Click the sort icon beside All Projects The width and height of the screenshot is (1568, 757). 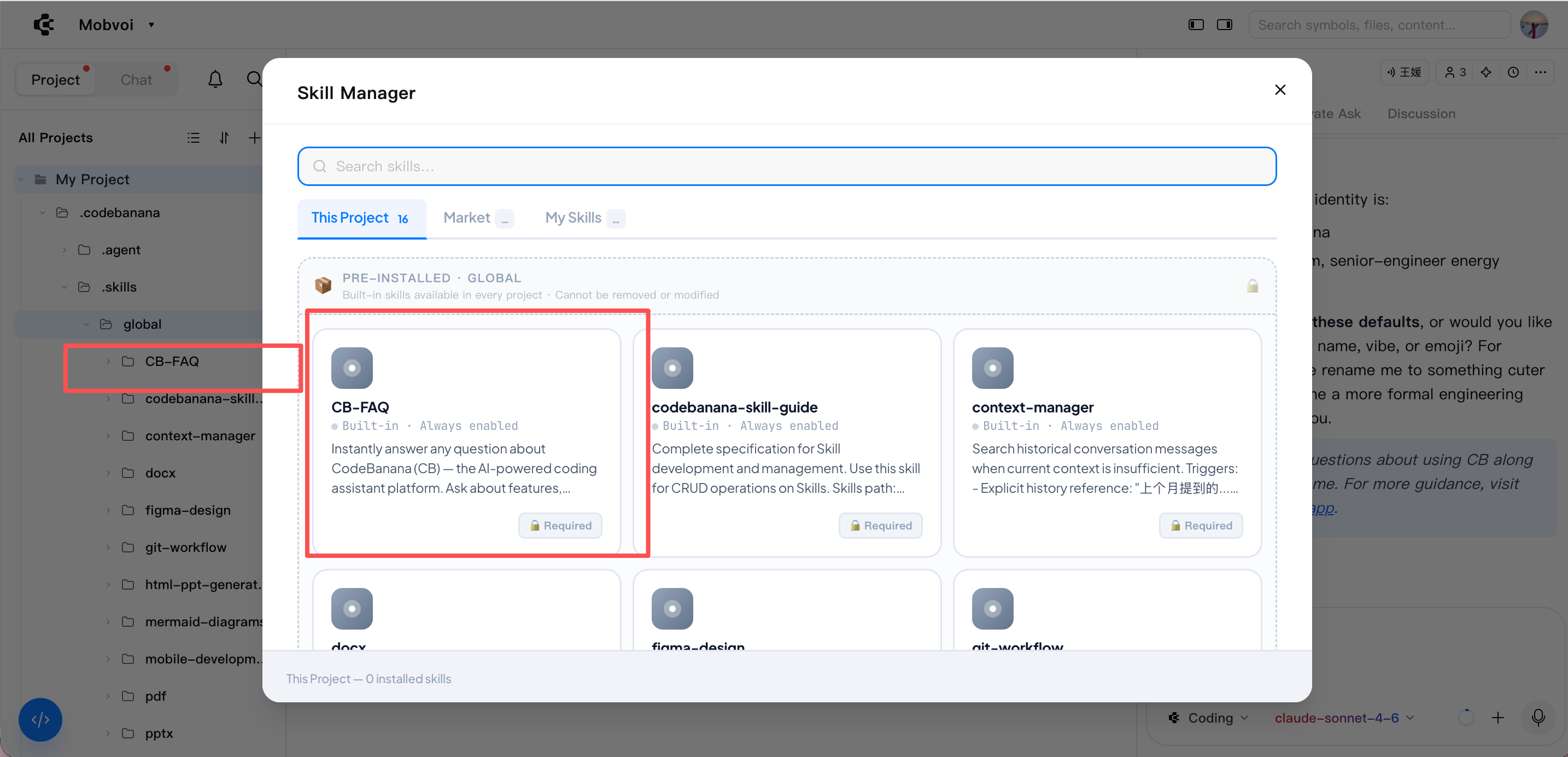pyautogui.click(x=224, y=138)
